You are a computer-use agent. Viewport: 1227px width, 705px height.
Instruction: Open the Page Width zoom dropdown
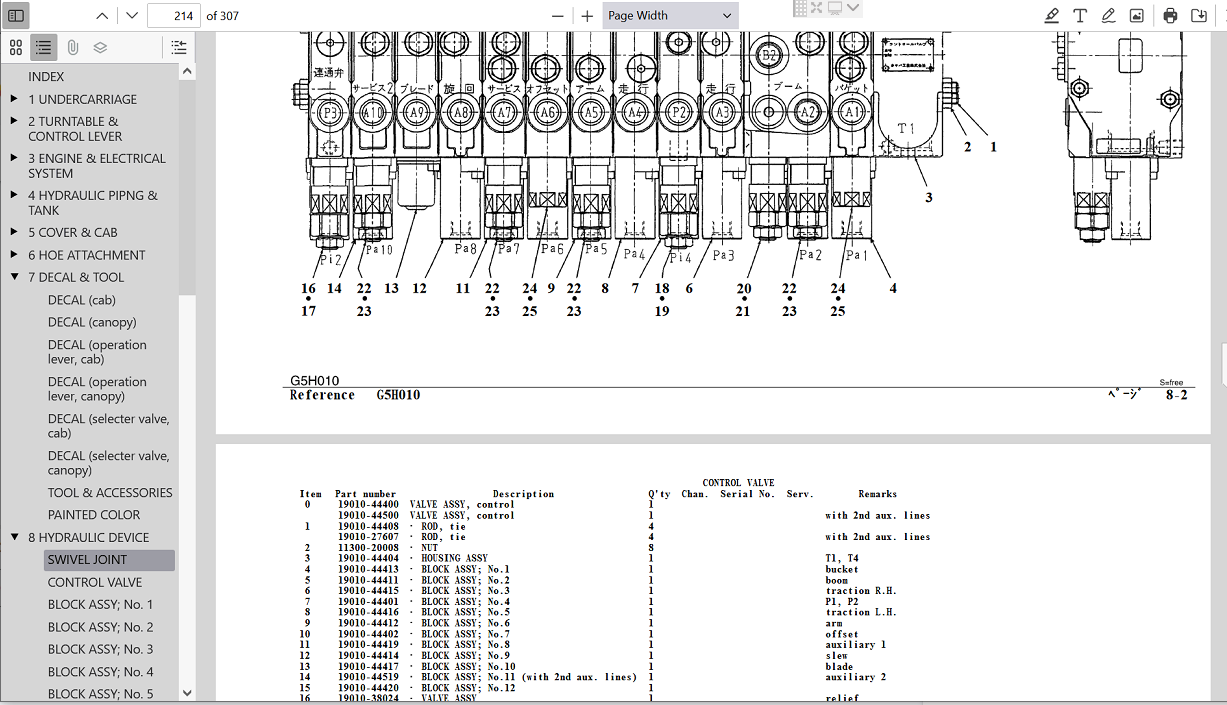(x=670, y=15)
